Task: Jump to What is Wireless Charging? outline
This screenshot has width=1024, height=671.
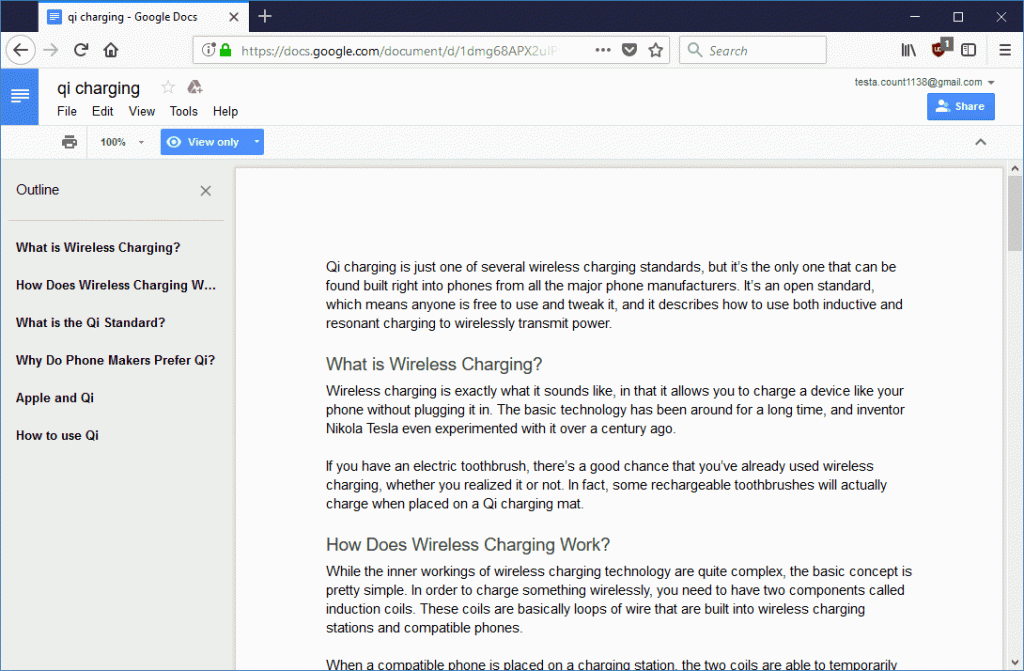Action: click(x=98, y=248)
